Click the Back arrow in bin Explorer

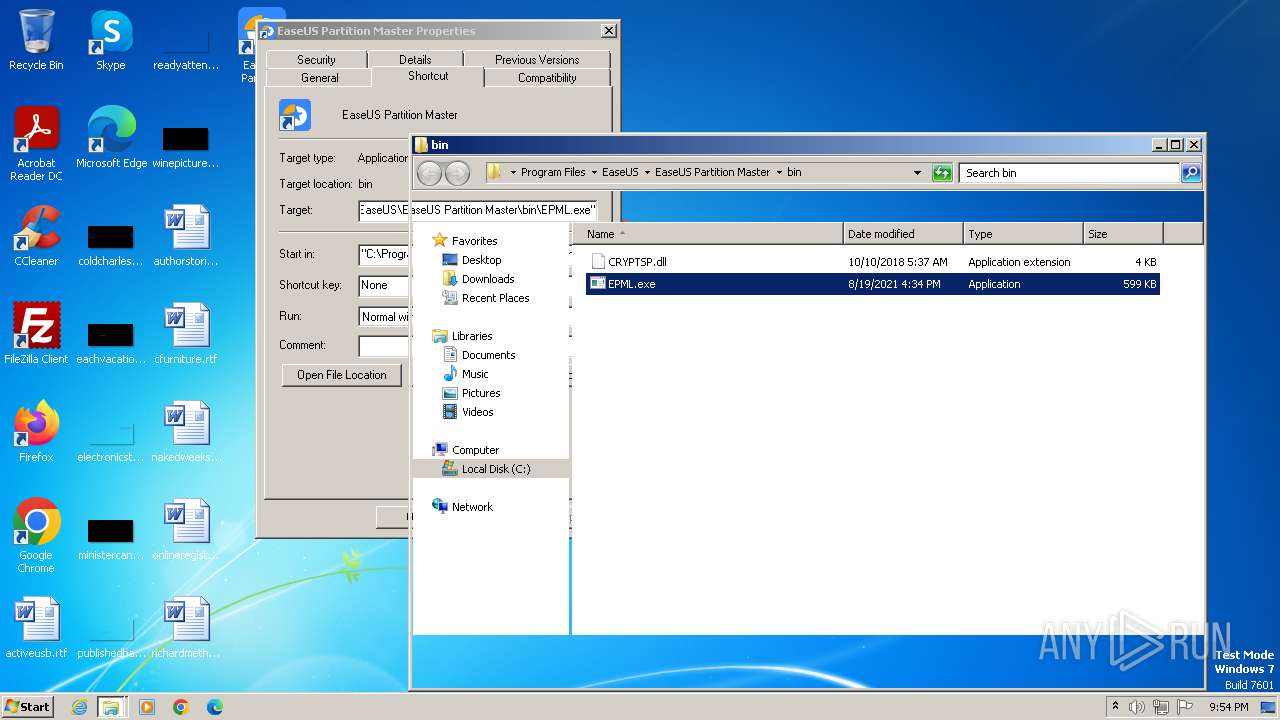point(429,173)
